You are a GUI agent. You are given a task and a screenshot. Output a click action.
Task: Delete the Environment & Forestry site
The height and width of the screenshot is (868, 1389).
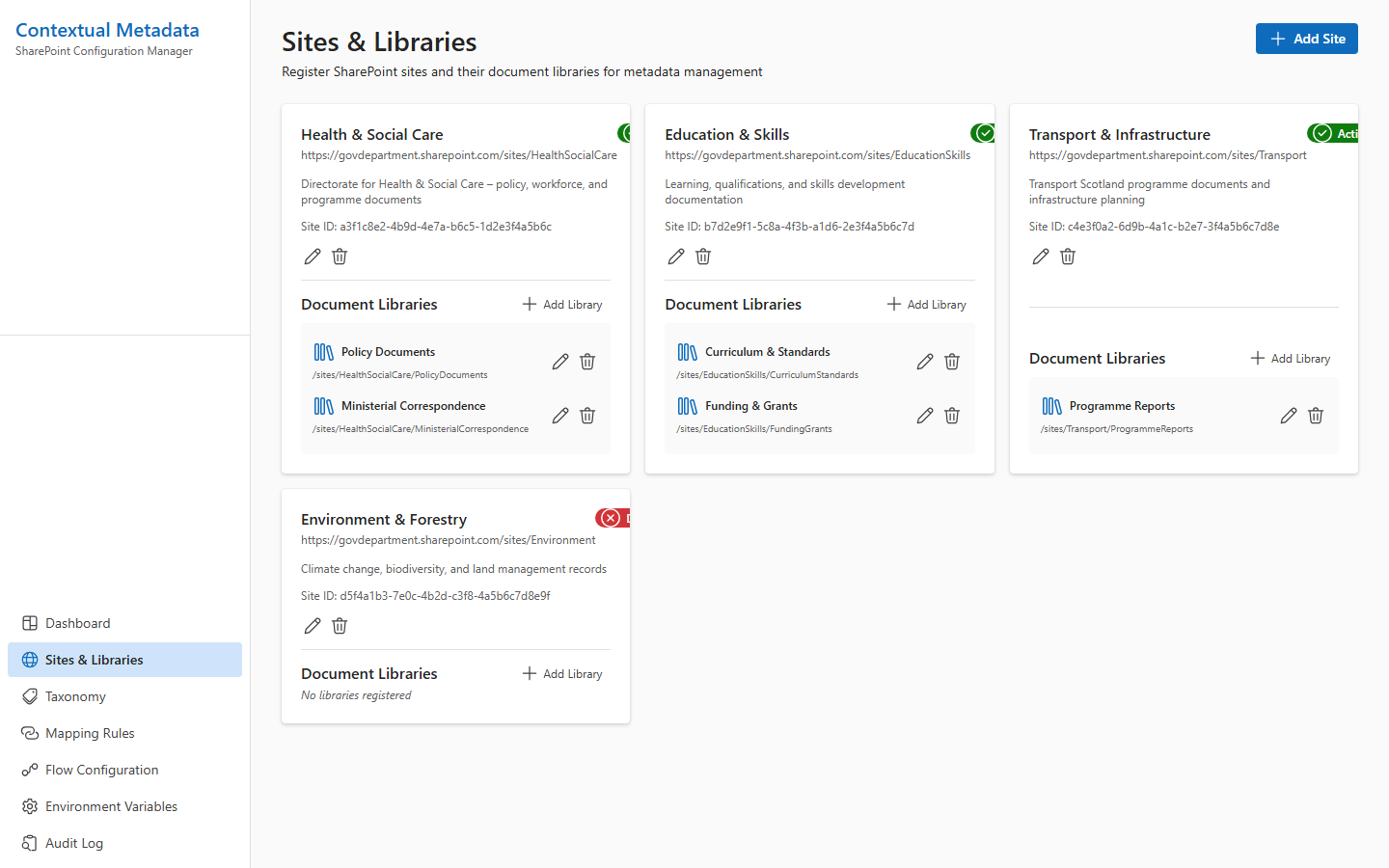point(340,626)
